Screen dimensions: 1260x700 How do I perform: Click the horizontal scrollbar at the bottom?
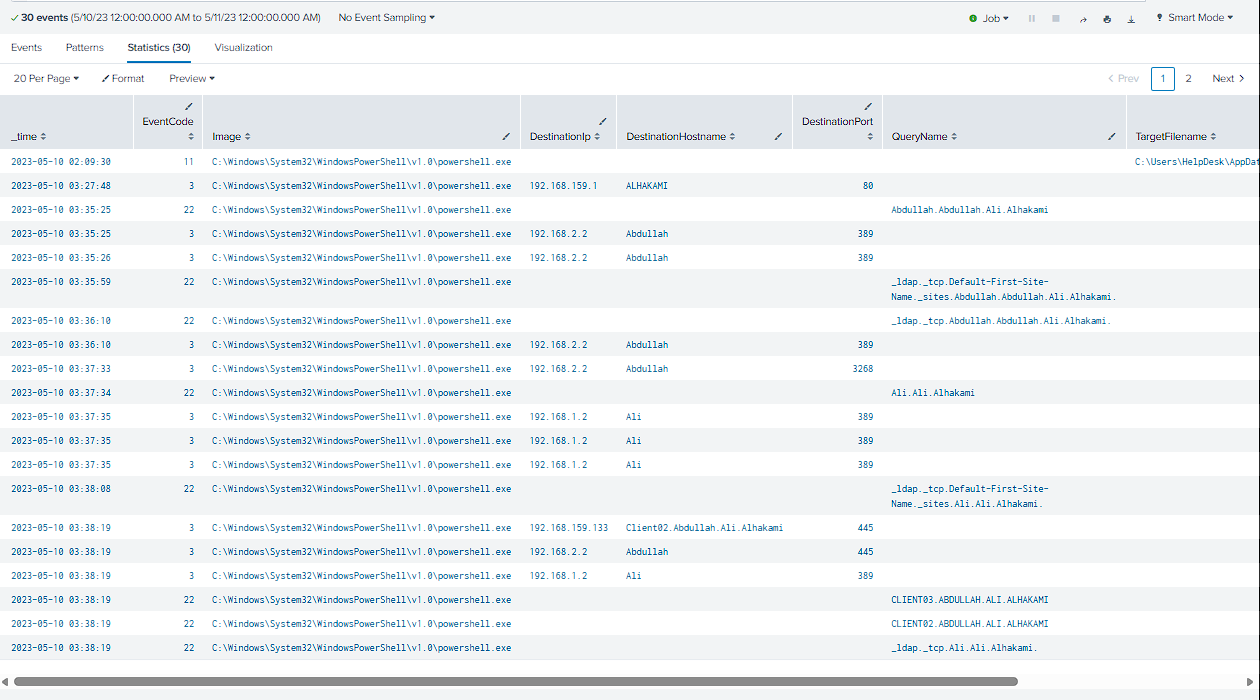516,681
